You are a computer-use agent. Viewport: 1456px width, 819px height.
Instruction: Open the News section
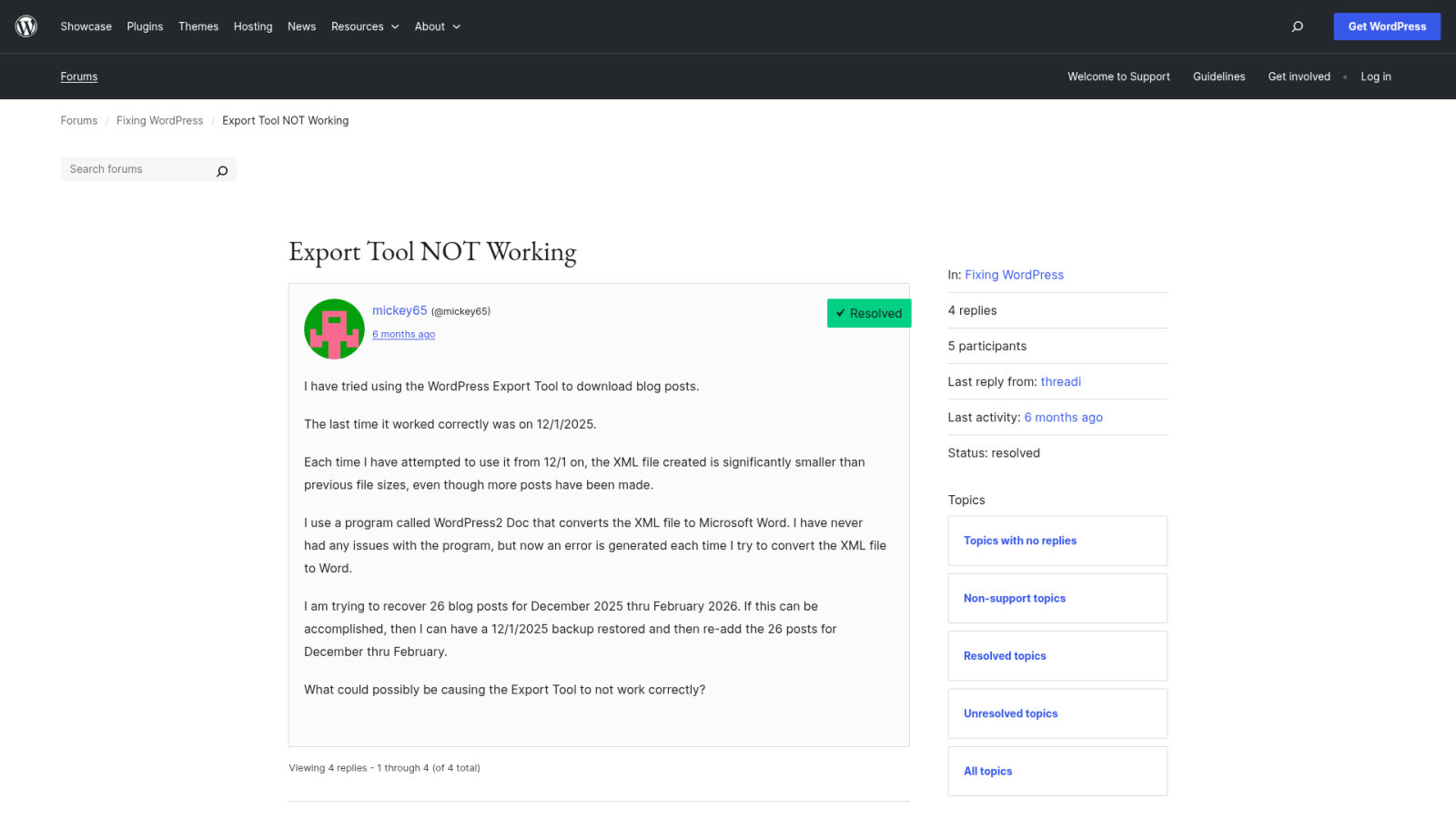click(x=302, y=26)
